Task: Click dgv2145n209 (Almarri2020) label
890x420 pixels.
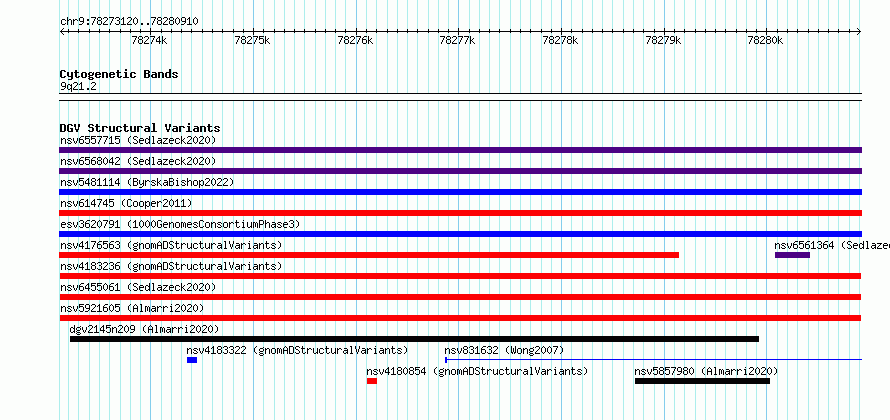Action: point(144,329)
